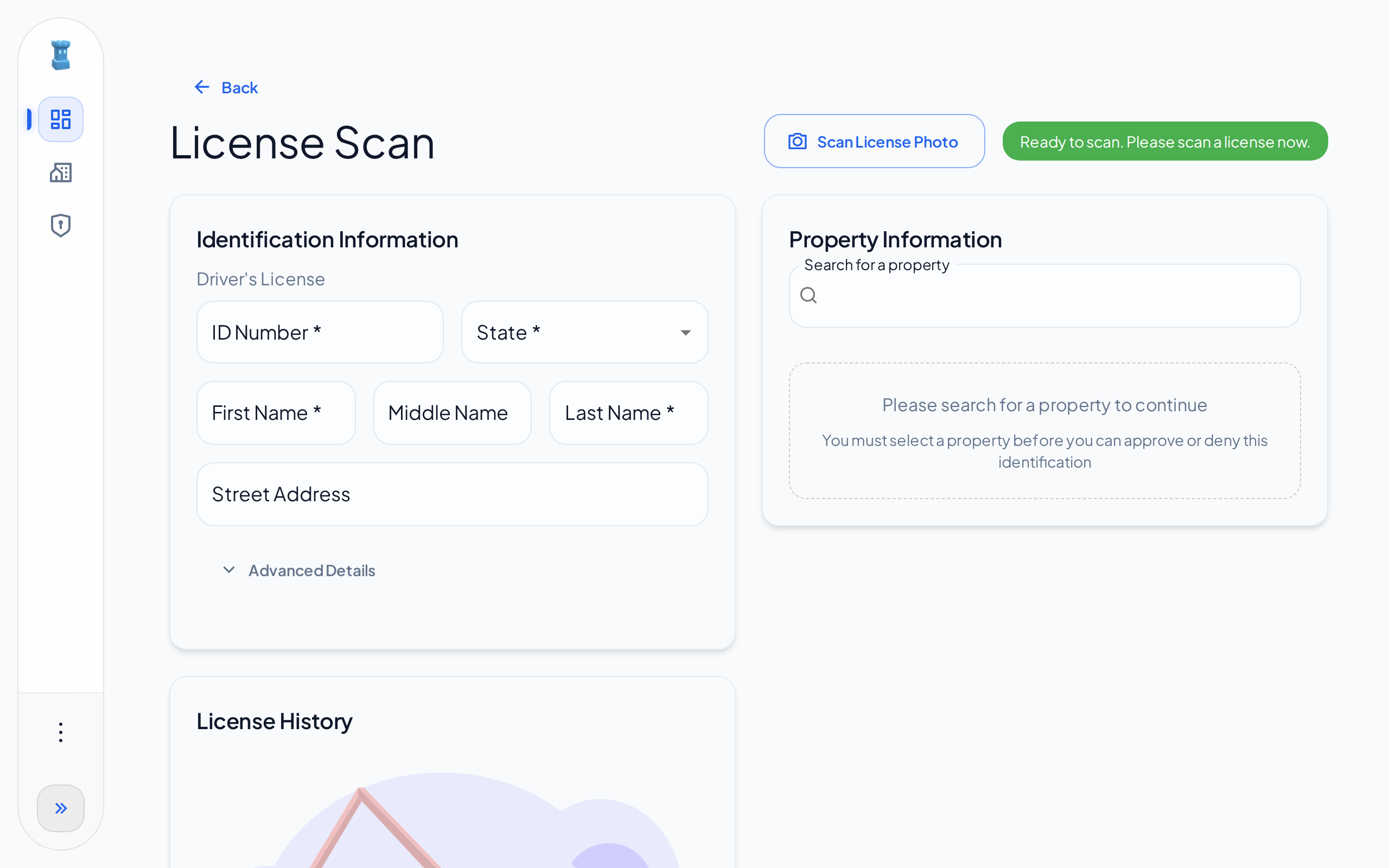Screen dimensions: 1389x868
Task: Open the three-dot more options menu
Action: [x=61, y=732]
